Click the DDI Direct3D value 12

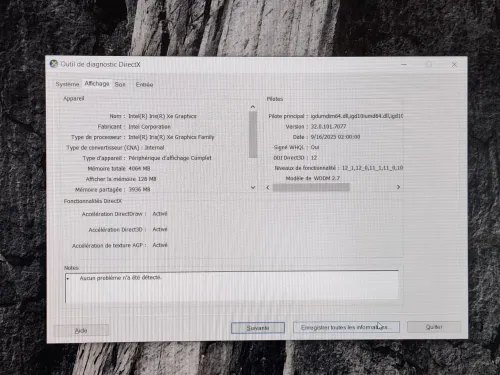coord(314,157)
